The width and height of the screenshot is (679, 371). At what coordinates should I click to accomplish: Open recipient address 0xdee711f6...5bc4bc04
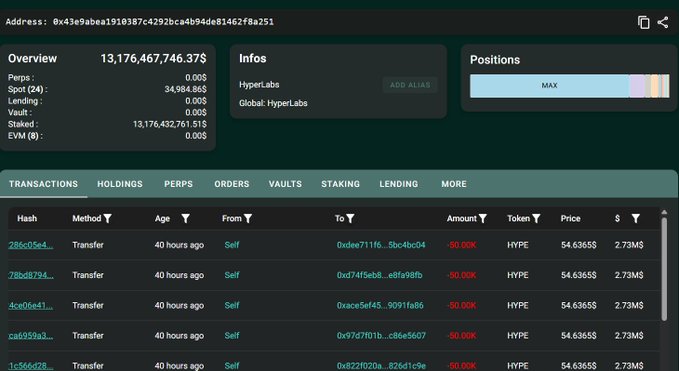381,245
